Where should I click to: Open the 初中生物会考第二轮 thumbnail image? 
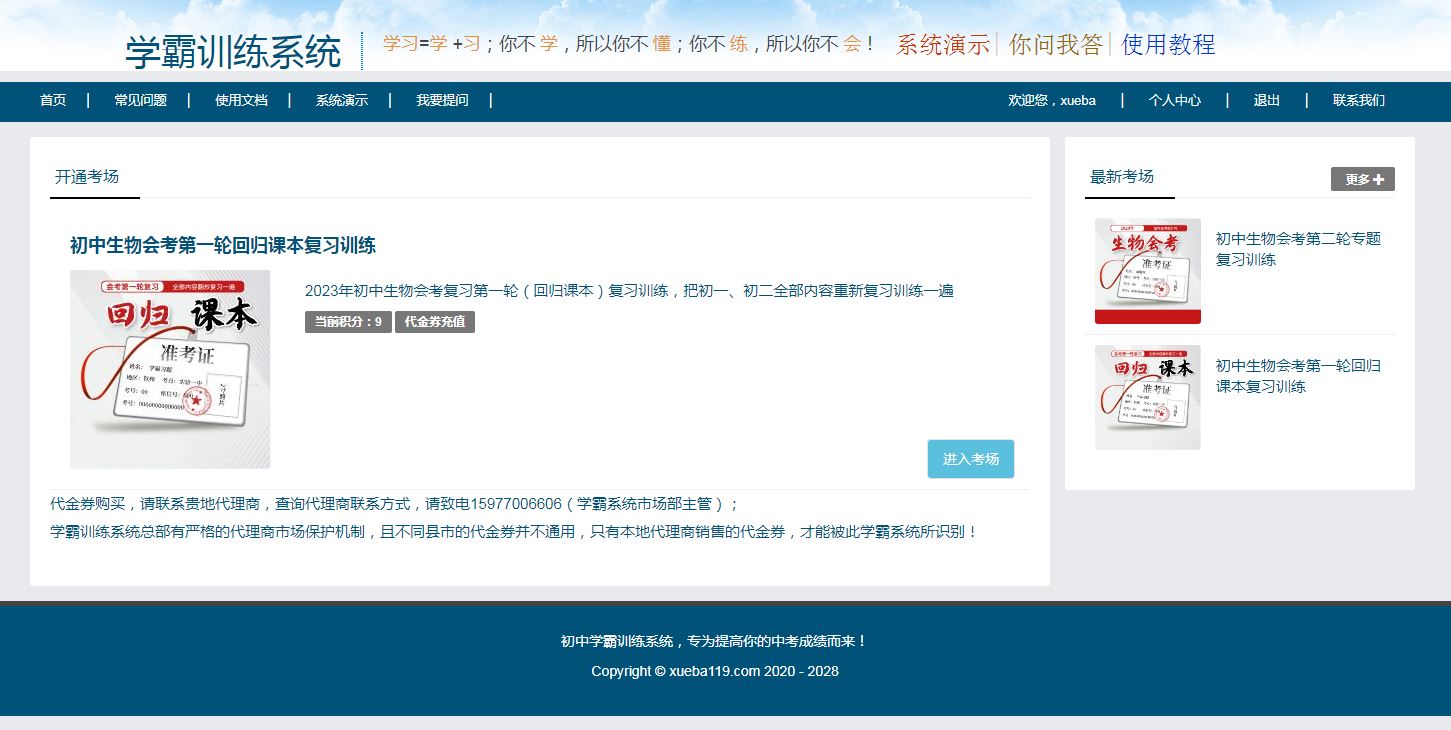click(1147, 270)
